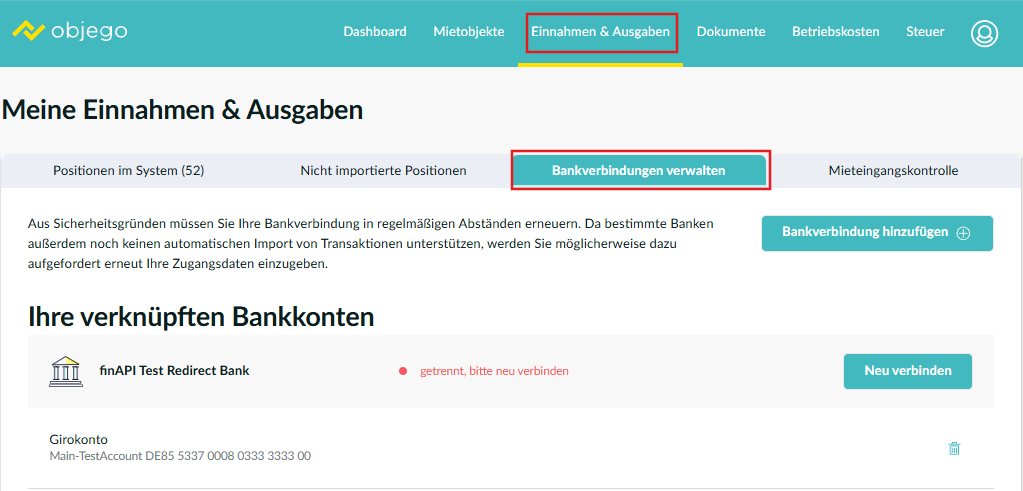Viewport: 1023px width, 491px height.
Task: Click the objego logo
Action: tap(69, 31)
